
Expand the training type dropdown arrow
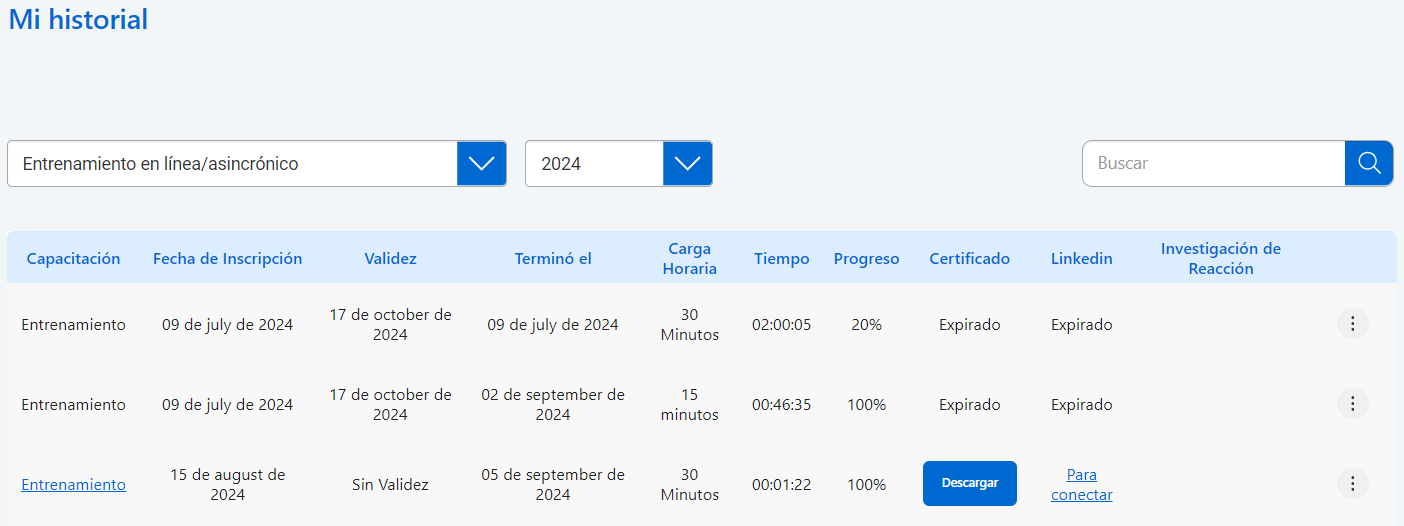pyautogui.click(x=481, y=163)
